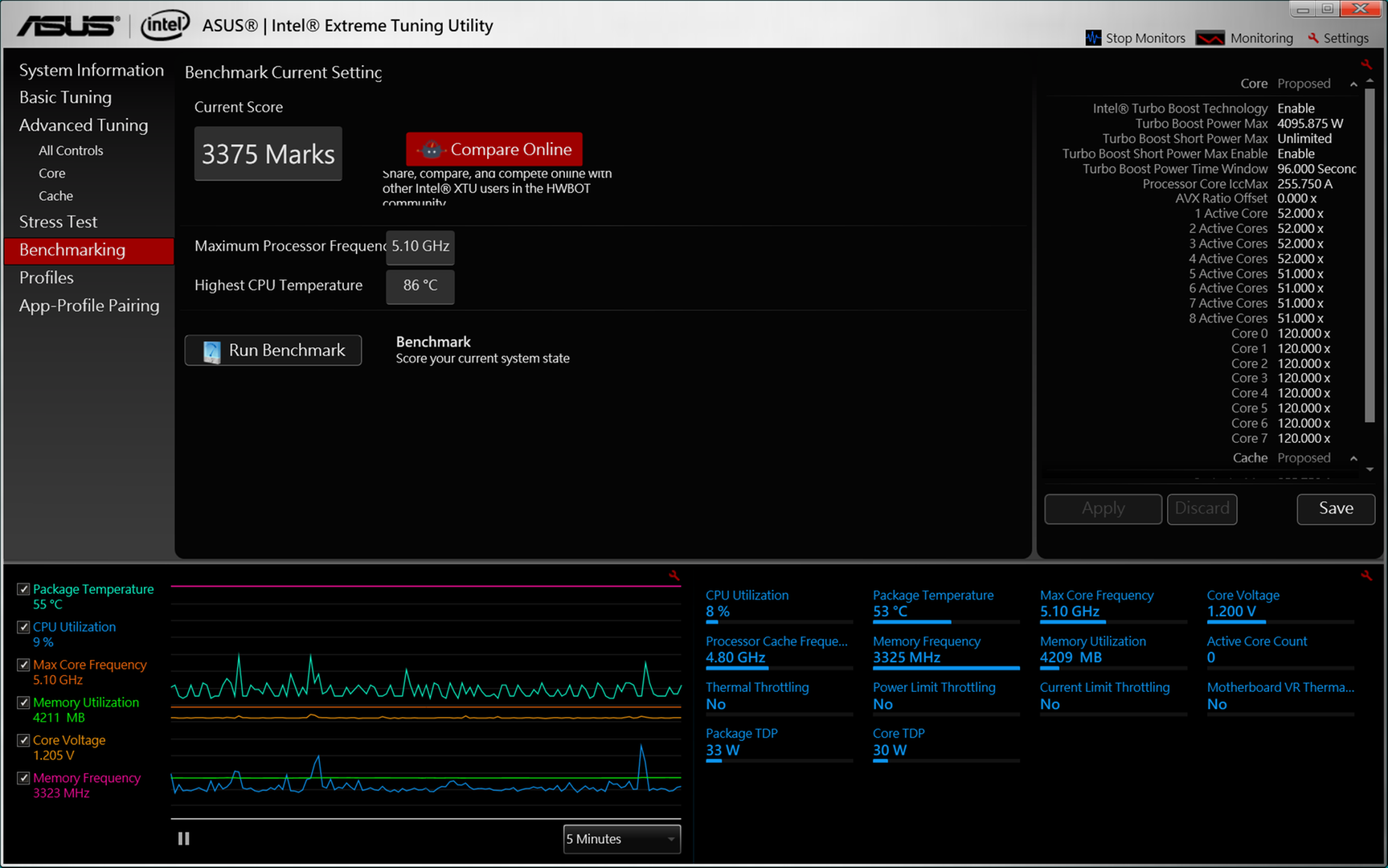Select Cache under Advanced Tuning
1388x868 pixels.
tap(55, 195)
